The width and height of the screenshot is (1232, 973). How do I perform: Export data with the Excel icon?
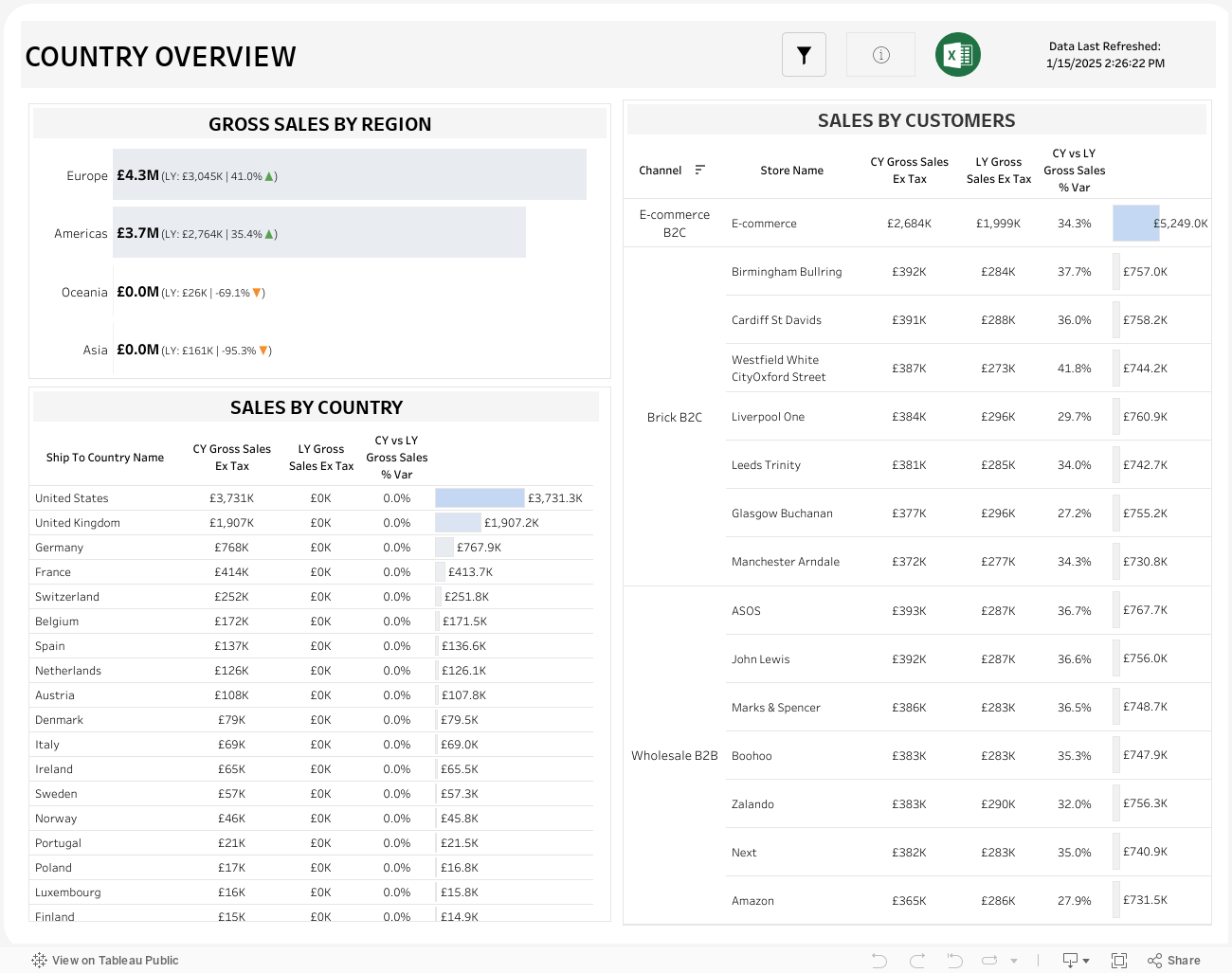point(958,55)
